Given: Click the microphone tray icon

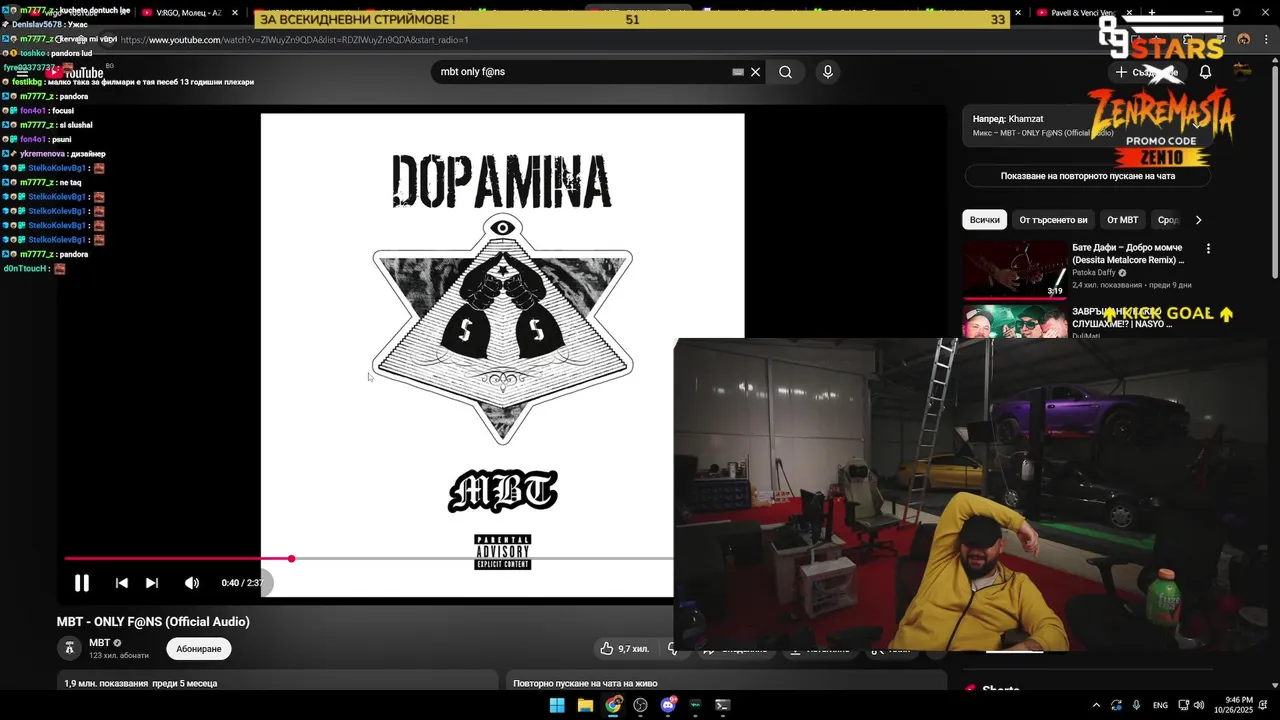Looking at the screenshot, I should (1136, 705).
